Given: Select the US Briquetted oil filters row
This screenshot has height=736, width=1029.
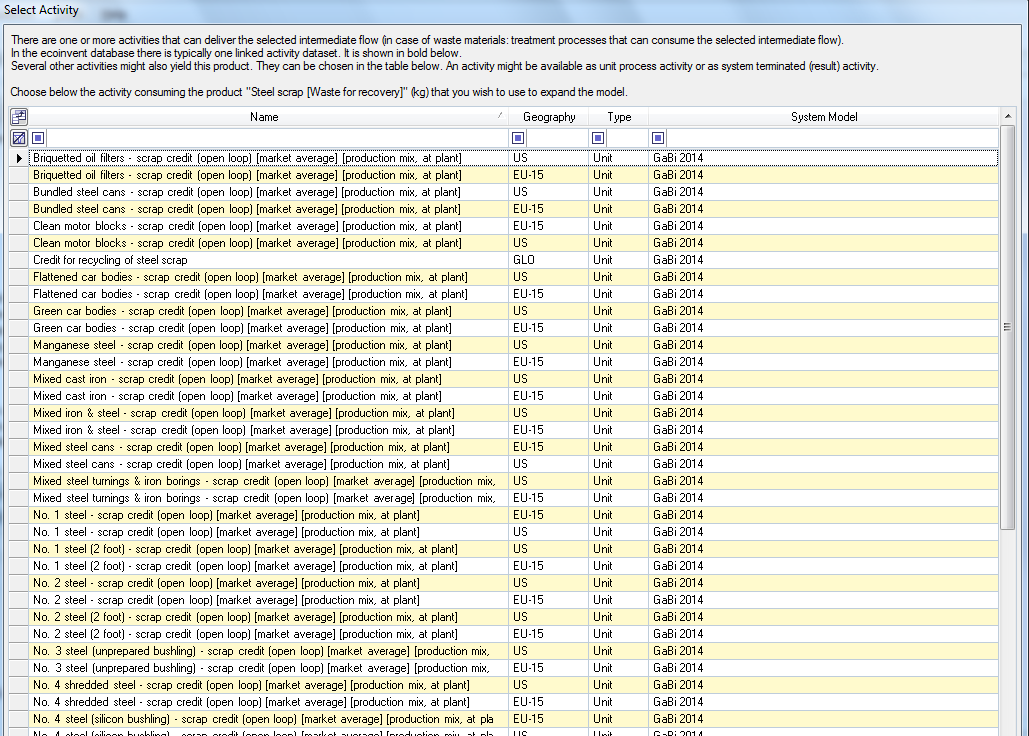Looking at the screenshot, I should [504, 158].
